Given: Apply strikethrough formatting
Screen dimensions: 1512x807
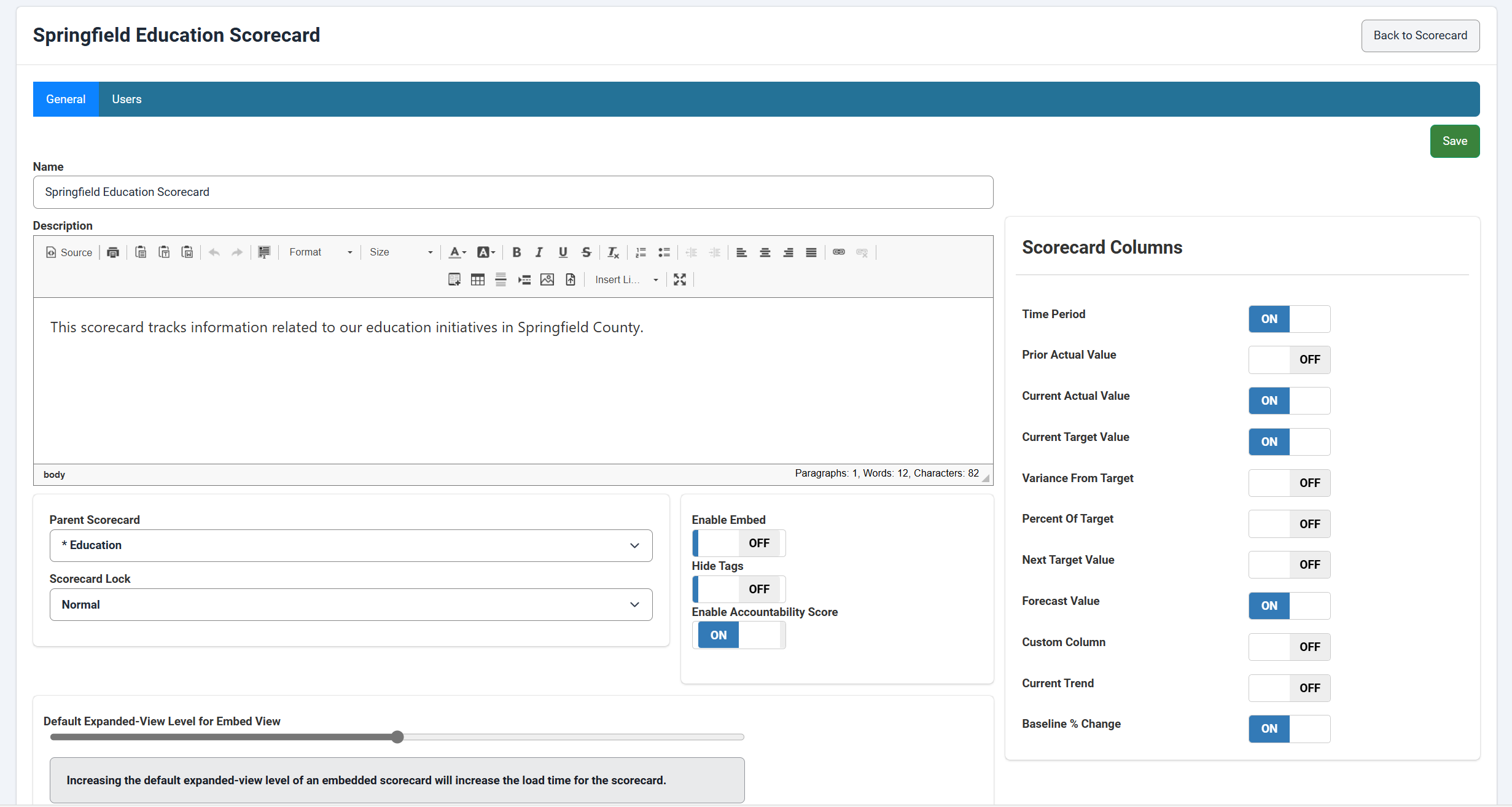Looking at the screenshot, I should [x=586, y=252].
